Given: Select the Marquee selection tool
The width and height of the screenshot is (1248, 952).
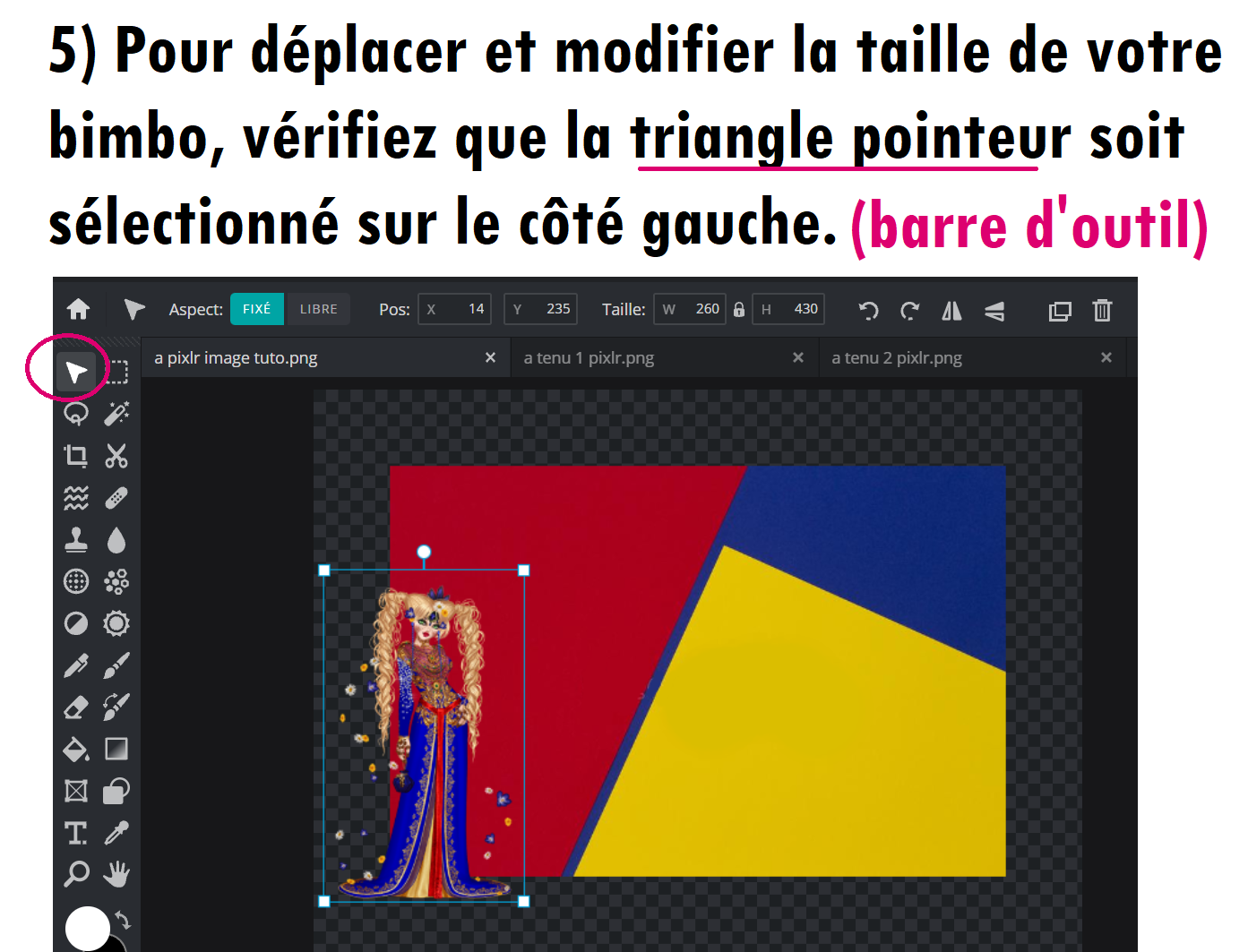Looking at the screenshot, I should point(116,371).
